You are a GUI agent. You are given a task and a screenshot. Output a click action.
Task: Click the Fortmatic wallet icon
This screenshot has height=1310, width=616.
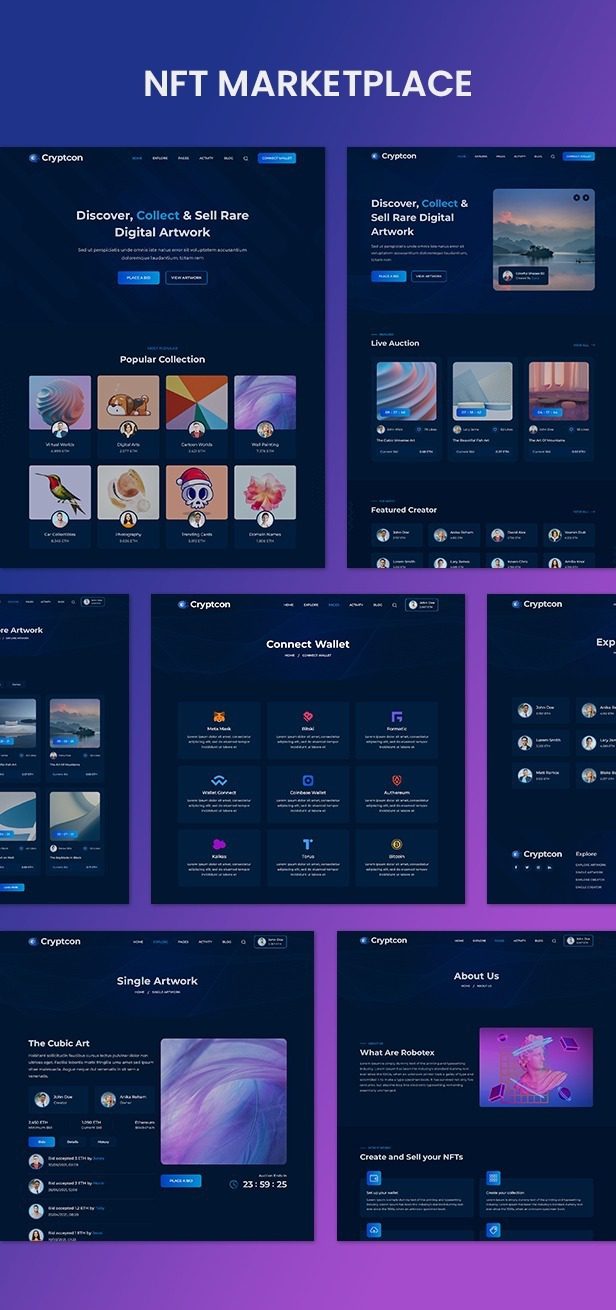[397, 717]
